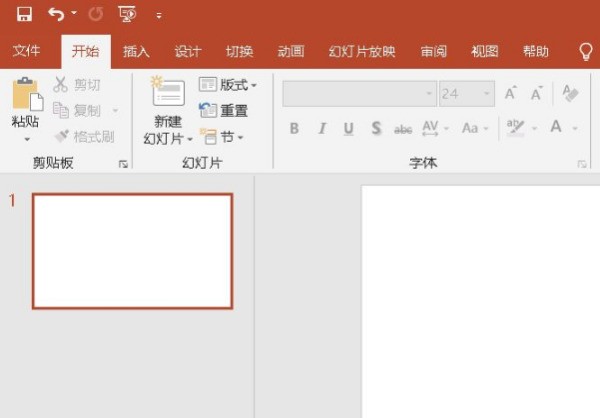
Task: Toggle Italic formatting
Action: coord(322,128)
